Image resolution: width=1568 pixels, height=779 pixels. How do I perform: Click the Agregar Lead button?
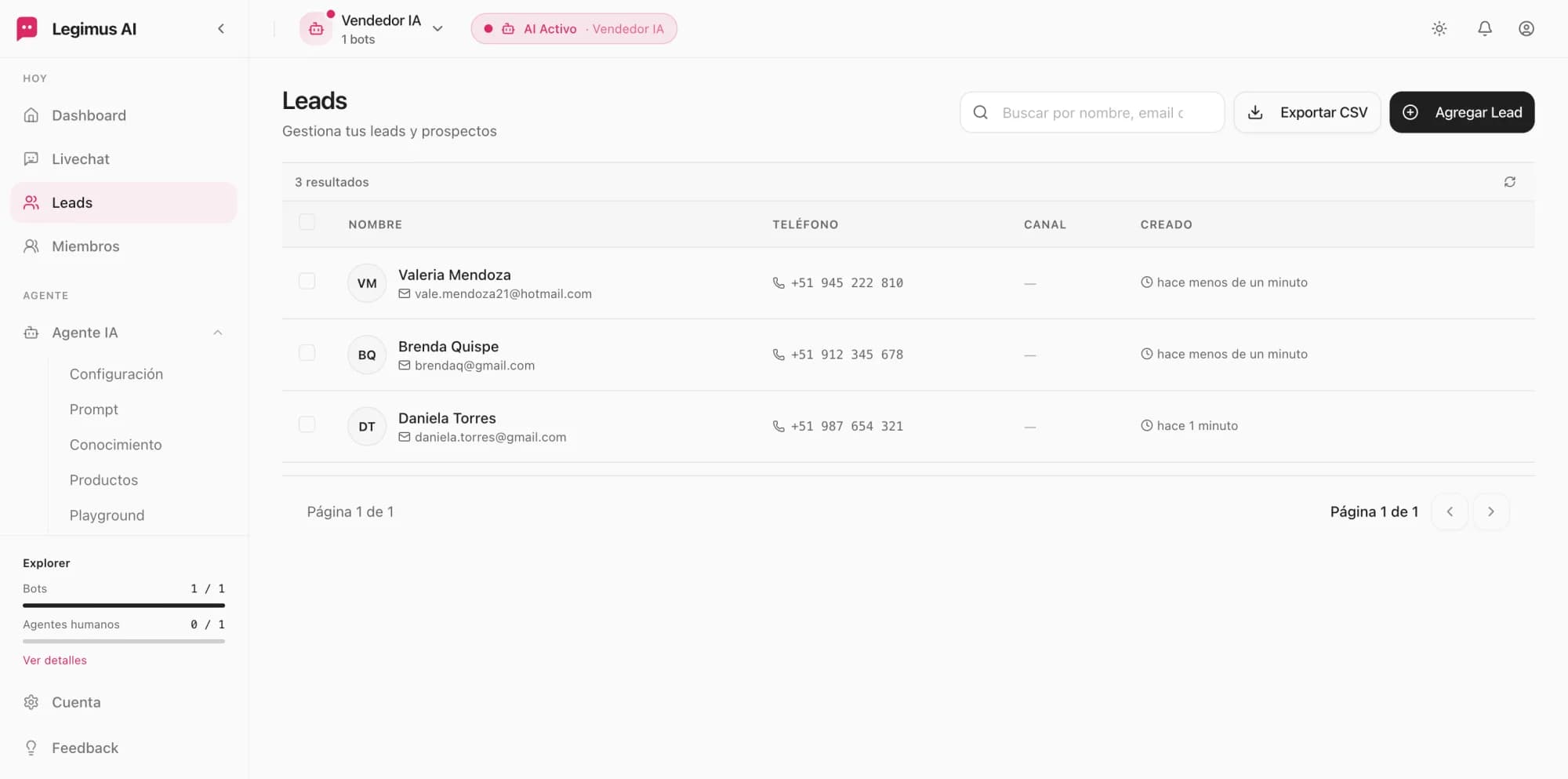1462,112
